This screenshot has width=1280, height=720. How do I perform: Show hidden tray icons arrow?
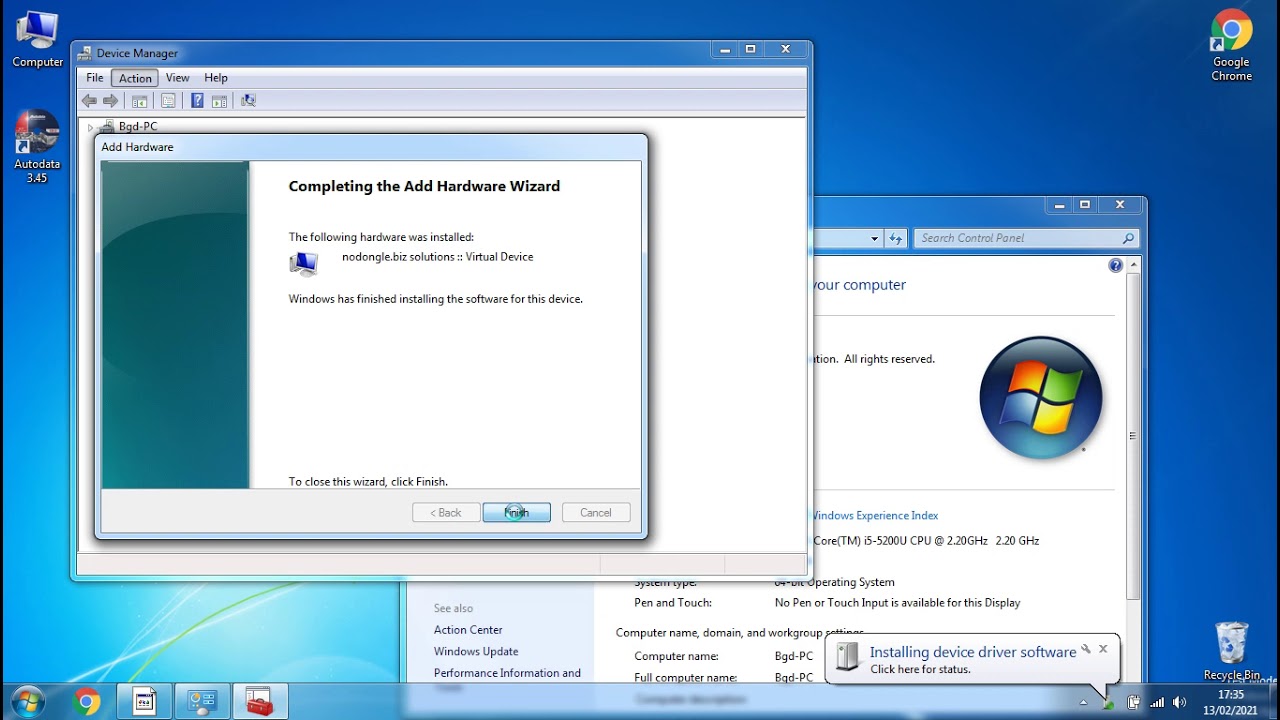point(1083,702)
